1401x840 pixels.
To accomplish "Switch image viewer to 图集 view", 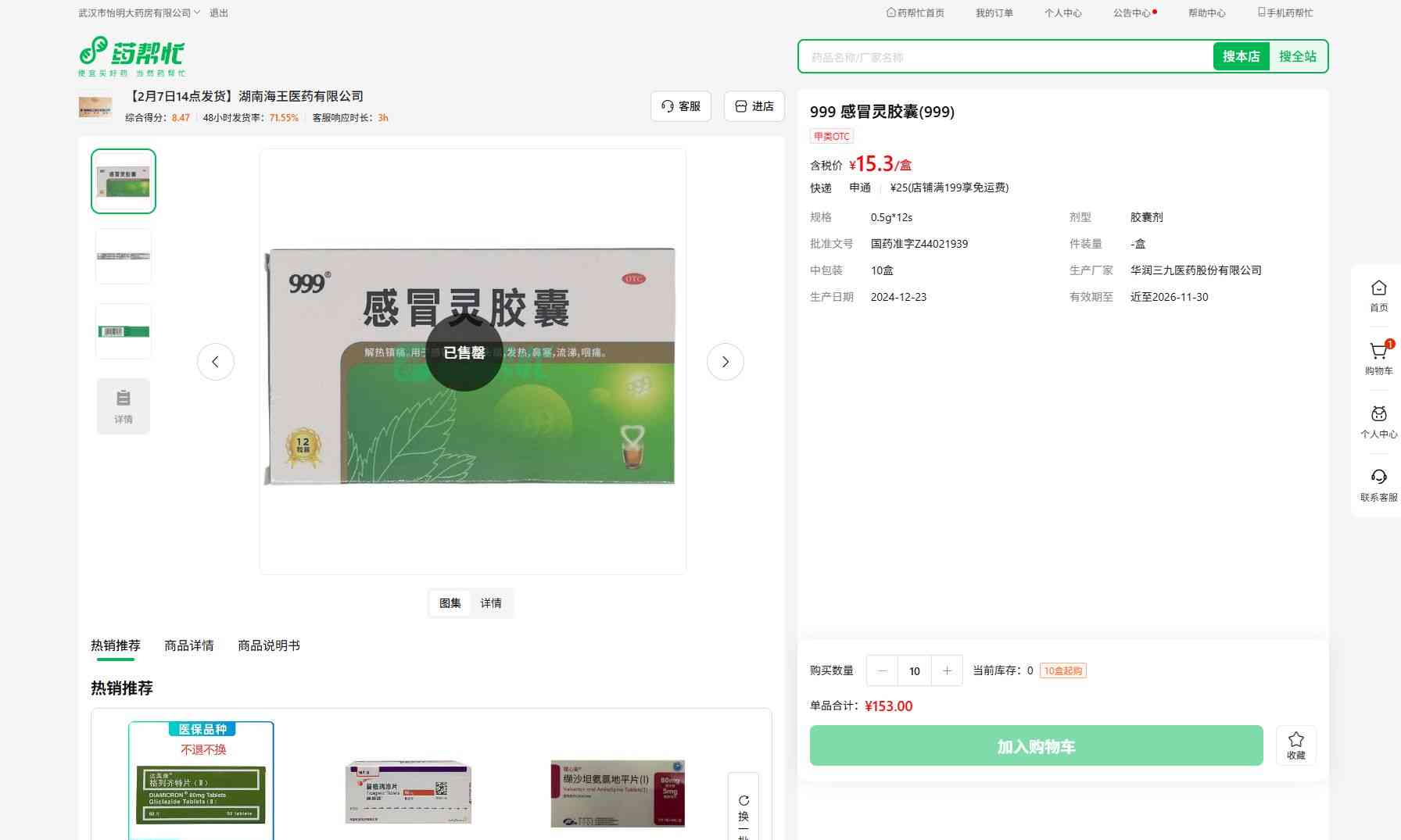I will pyautogui.click(x=450, y=603).
